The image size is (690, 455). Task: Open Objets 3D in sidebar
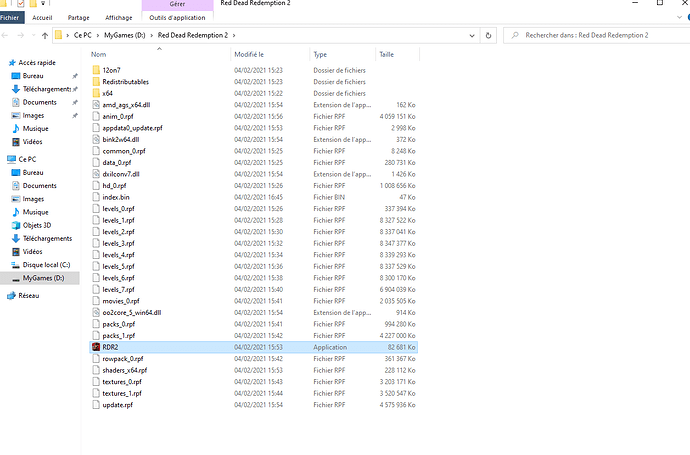(37, 225)
